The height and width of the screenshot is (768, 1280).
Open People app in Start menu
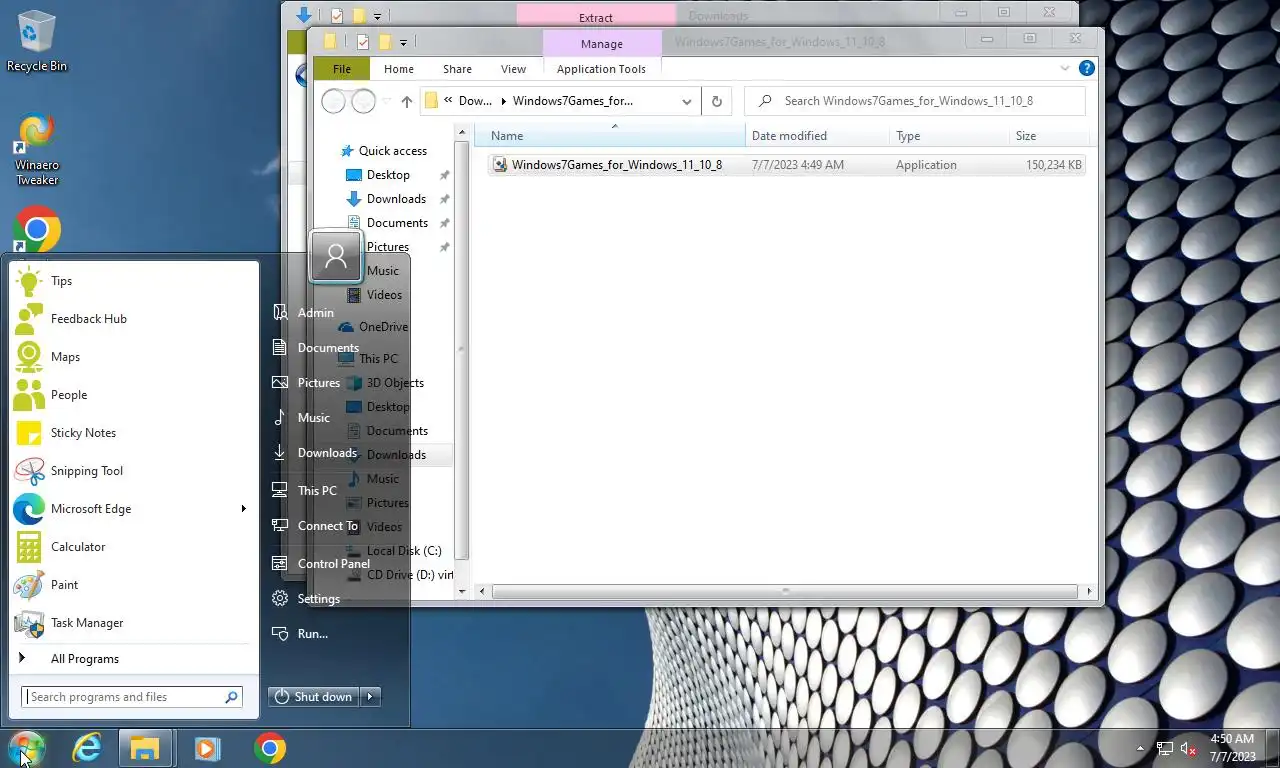coord(132,395)
